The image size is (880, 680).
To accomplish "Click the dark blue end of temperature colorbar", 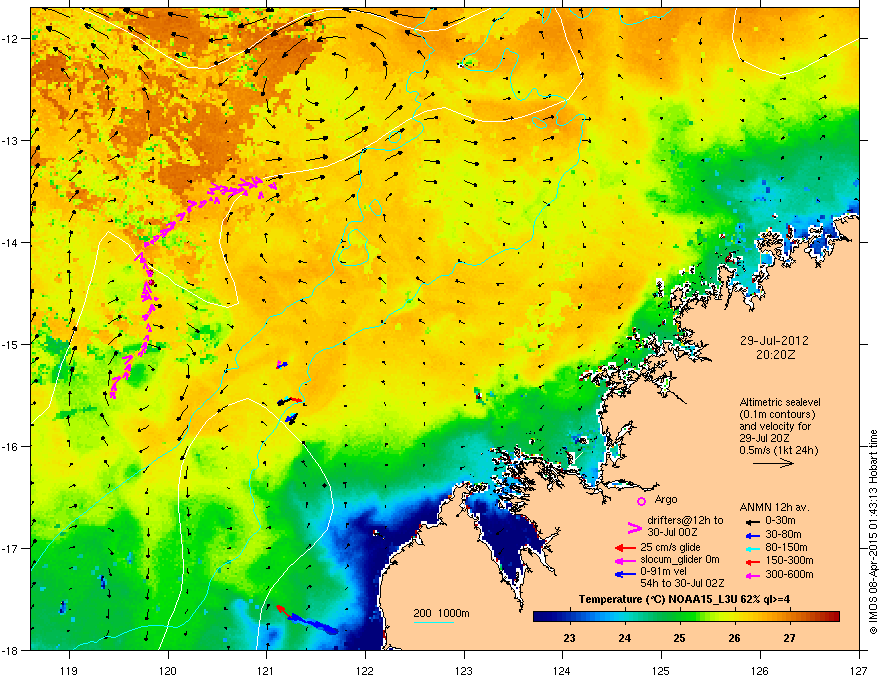I will [x=542, y=616].
